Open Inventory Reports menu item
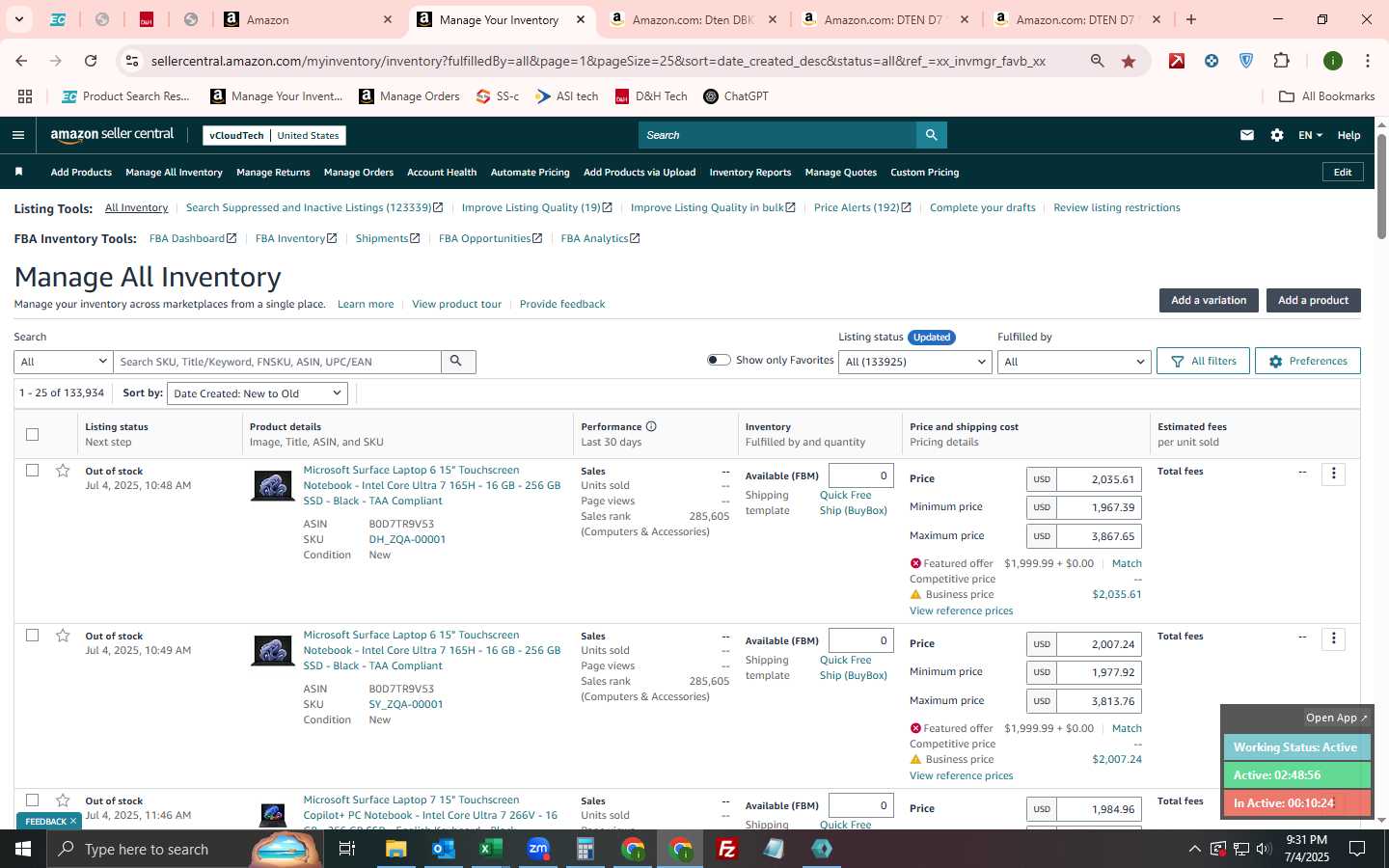The image size is (1389, 868). [749, 173]
